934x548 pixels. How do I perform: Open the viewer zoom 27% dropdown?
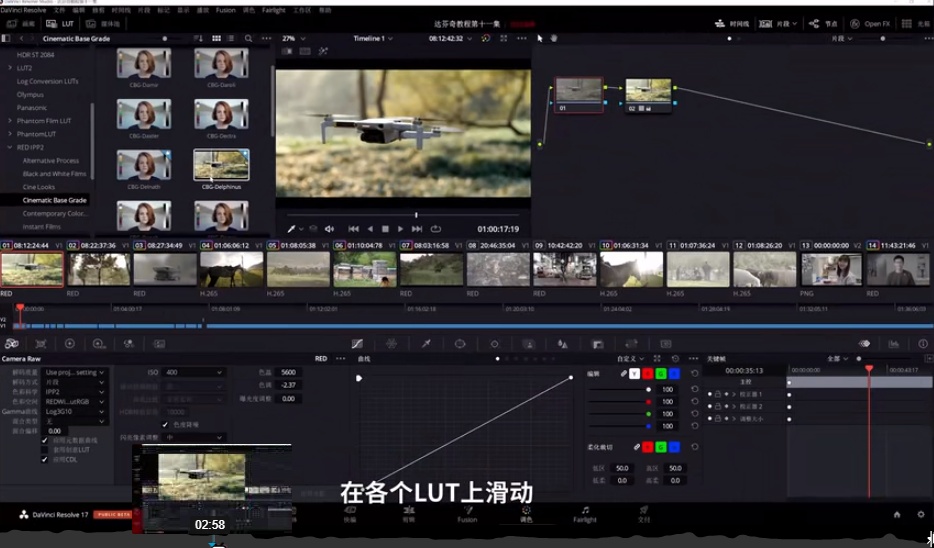click(x=293, y=38)
